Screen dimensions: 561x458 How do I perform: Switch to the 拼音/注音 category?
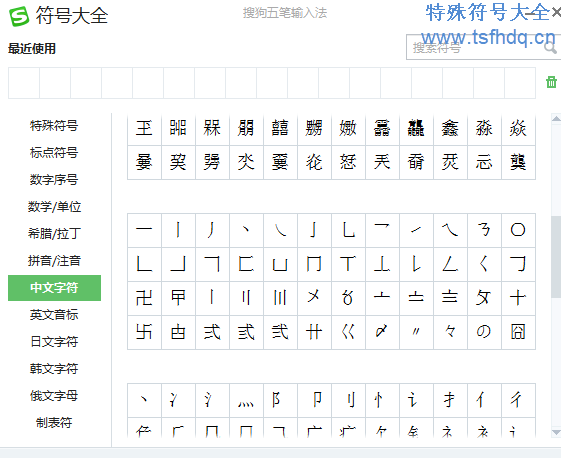click(x=54, y=260)
